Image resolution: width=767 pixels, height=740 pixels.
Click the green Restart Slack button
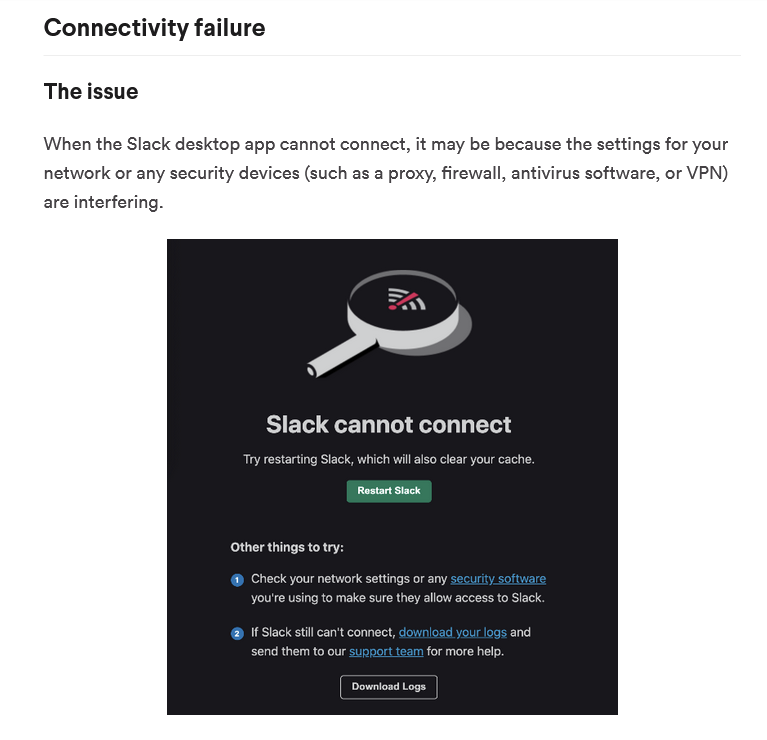click(x=389, y=491)
